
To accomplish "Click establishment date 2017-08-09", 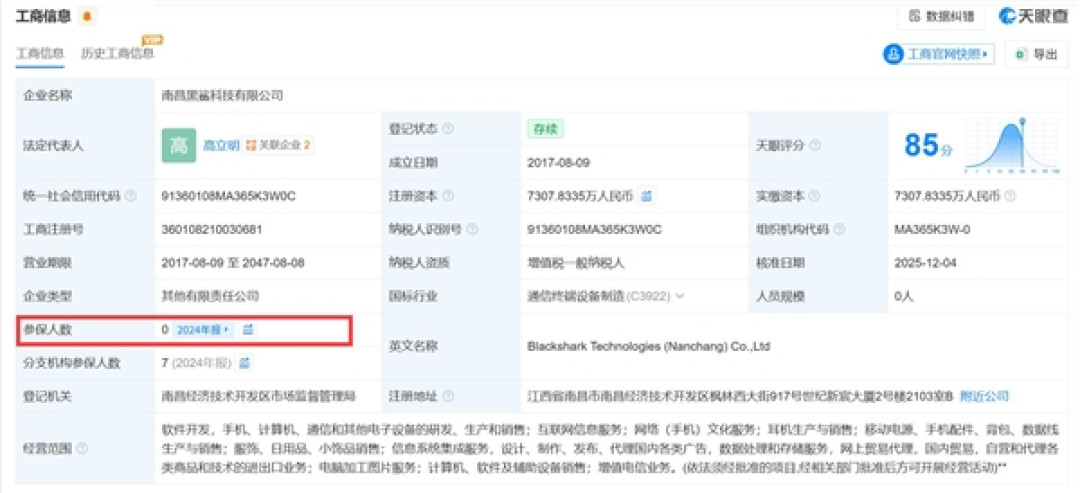I will coord(558,162).
